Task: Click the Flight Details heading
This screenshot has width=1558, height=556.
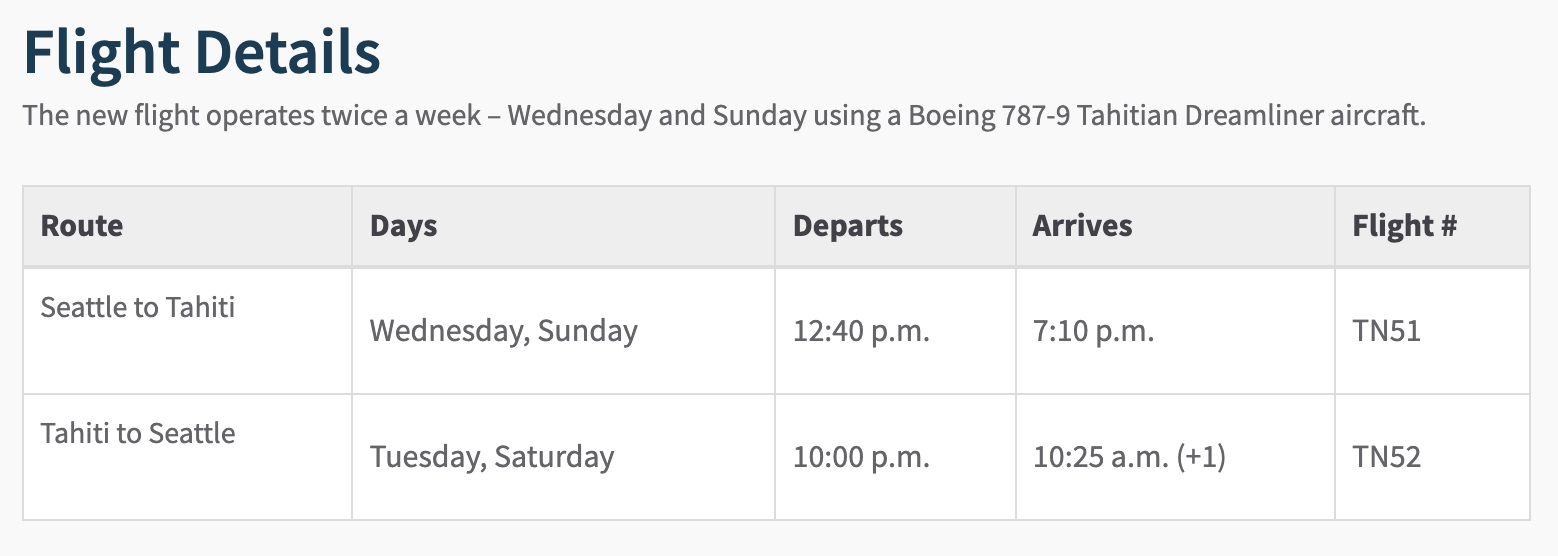Action: (x=201, y=53)
